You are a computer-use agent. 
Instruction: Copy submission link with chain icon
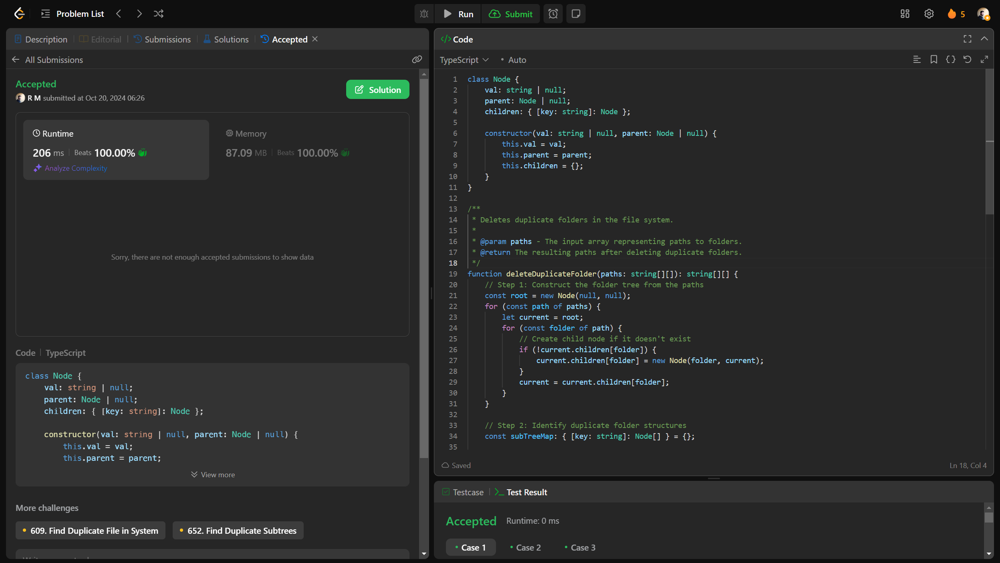tap(417, 60)
